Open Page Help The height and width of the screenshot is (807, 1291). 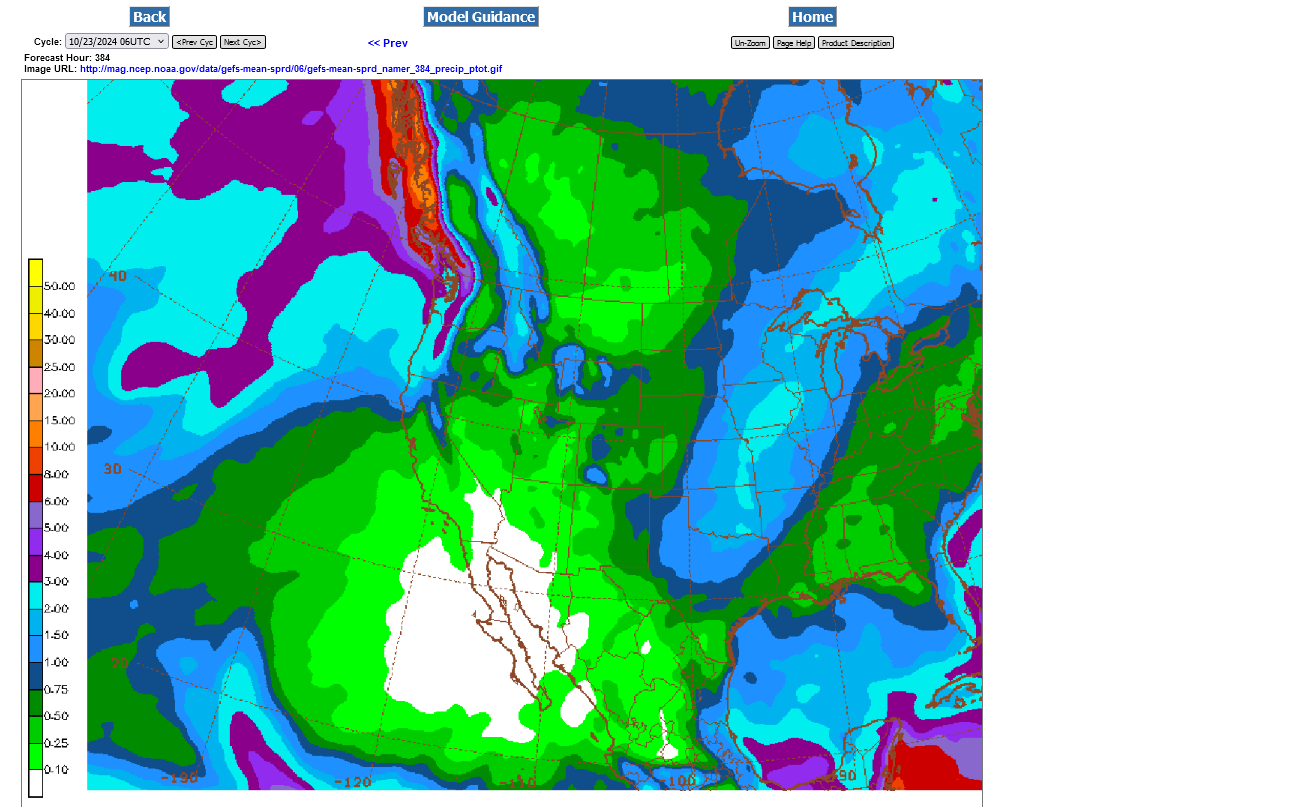pos(794,43)
